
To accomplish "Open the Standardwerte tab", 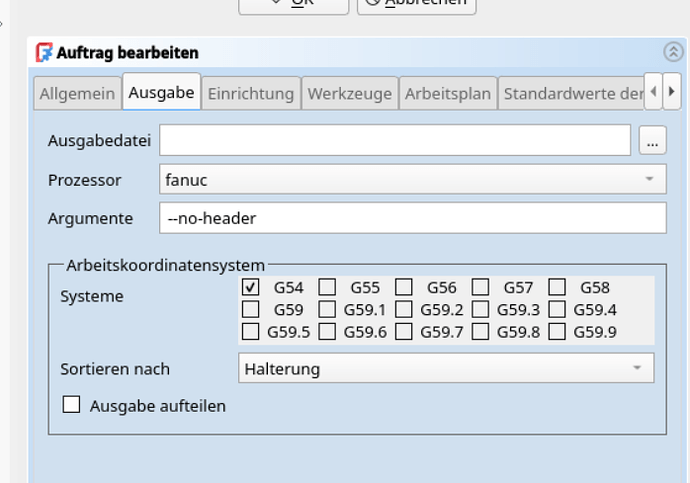I will (572, 94).
